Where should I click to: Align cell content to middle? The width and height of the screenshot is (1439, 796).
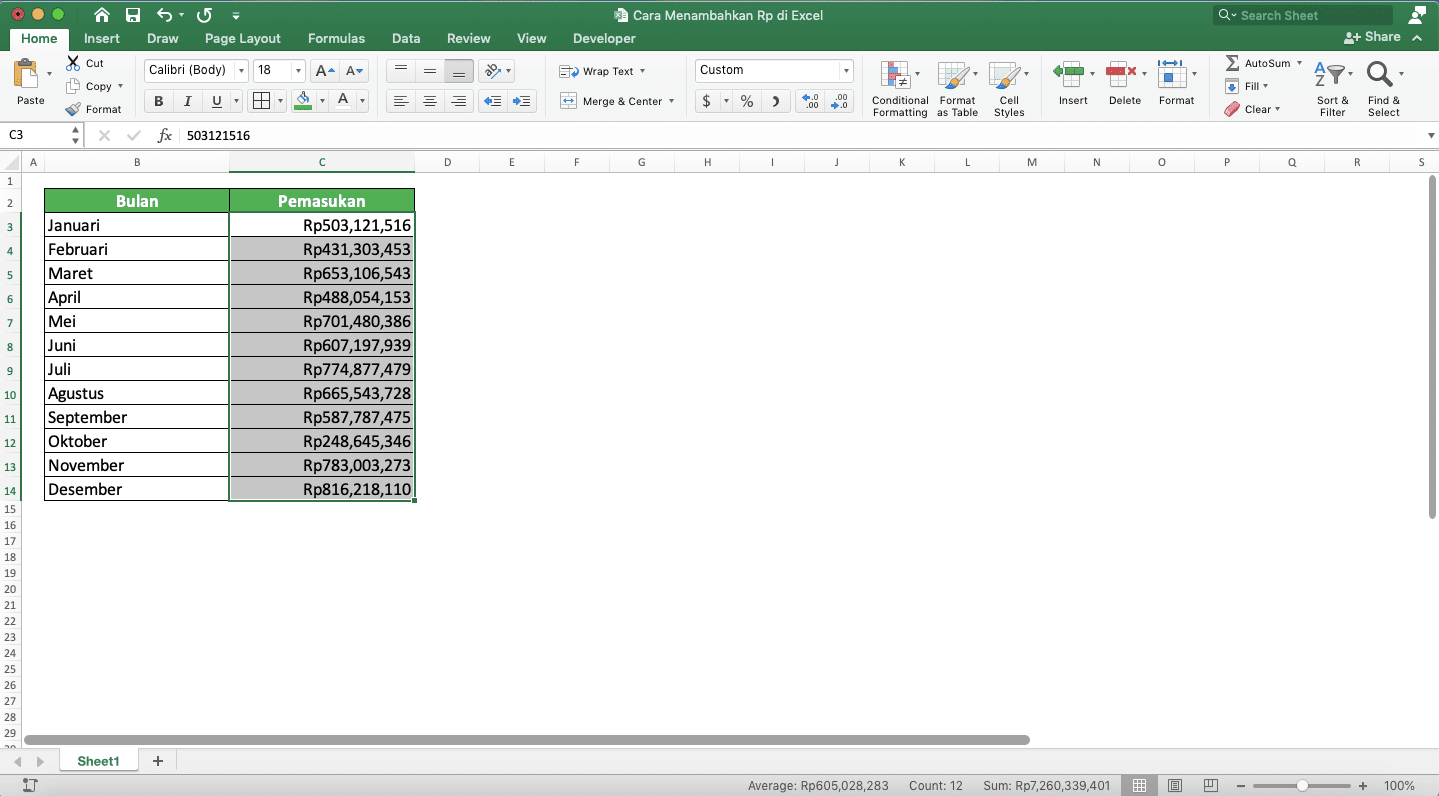click(429, 71)
